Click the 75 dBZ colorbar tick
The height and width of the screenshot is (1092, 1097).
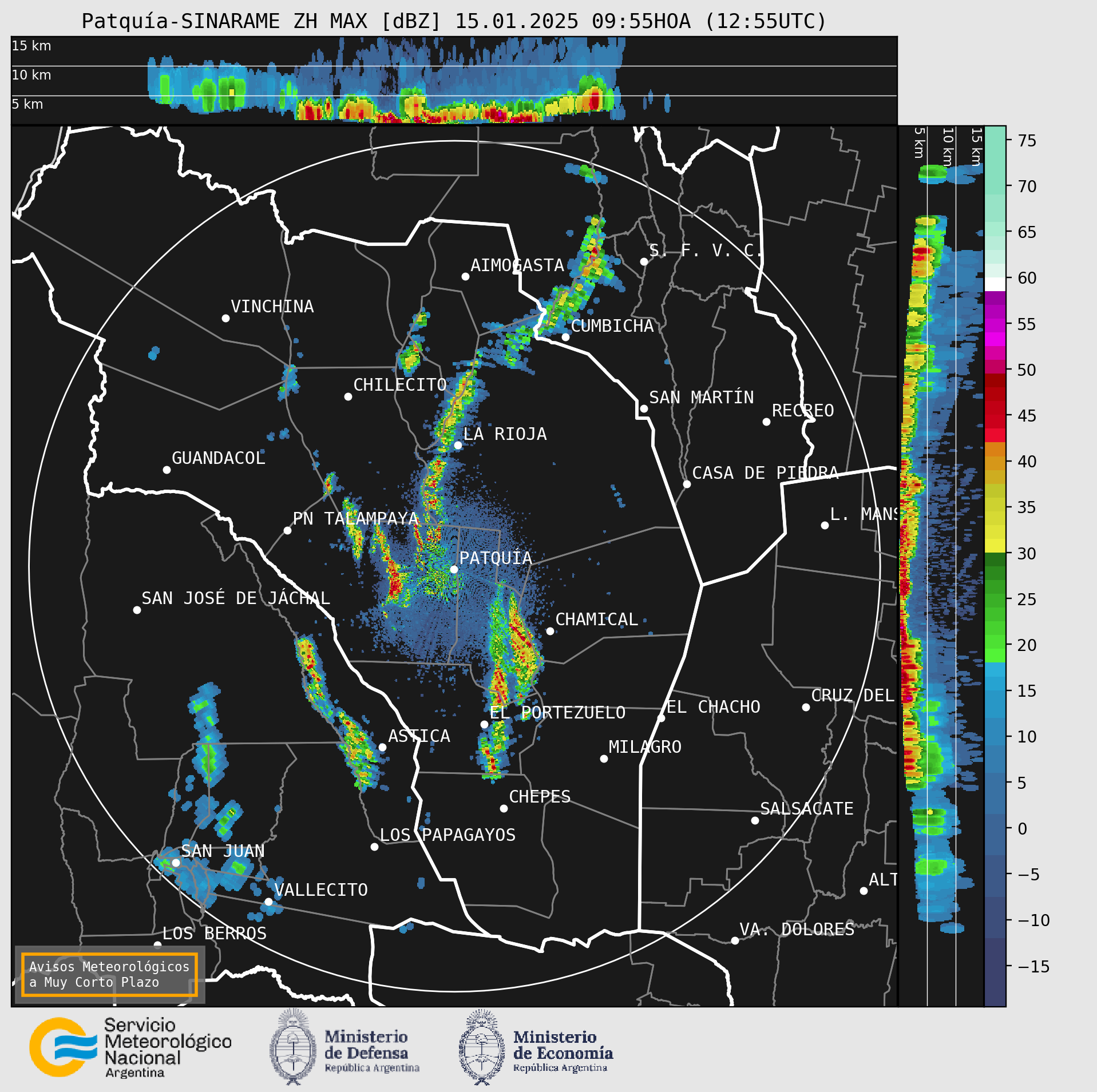pos(1027,141)
